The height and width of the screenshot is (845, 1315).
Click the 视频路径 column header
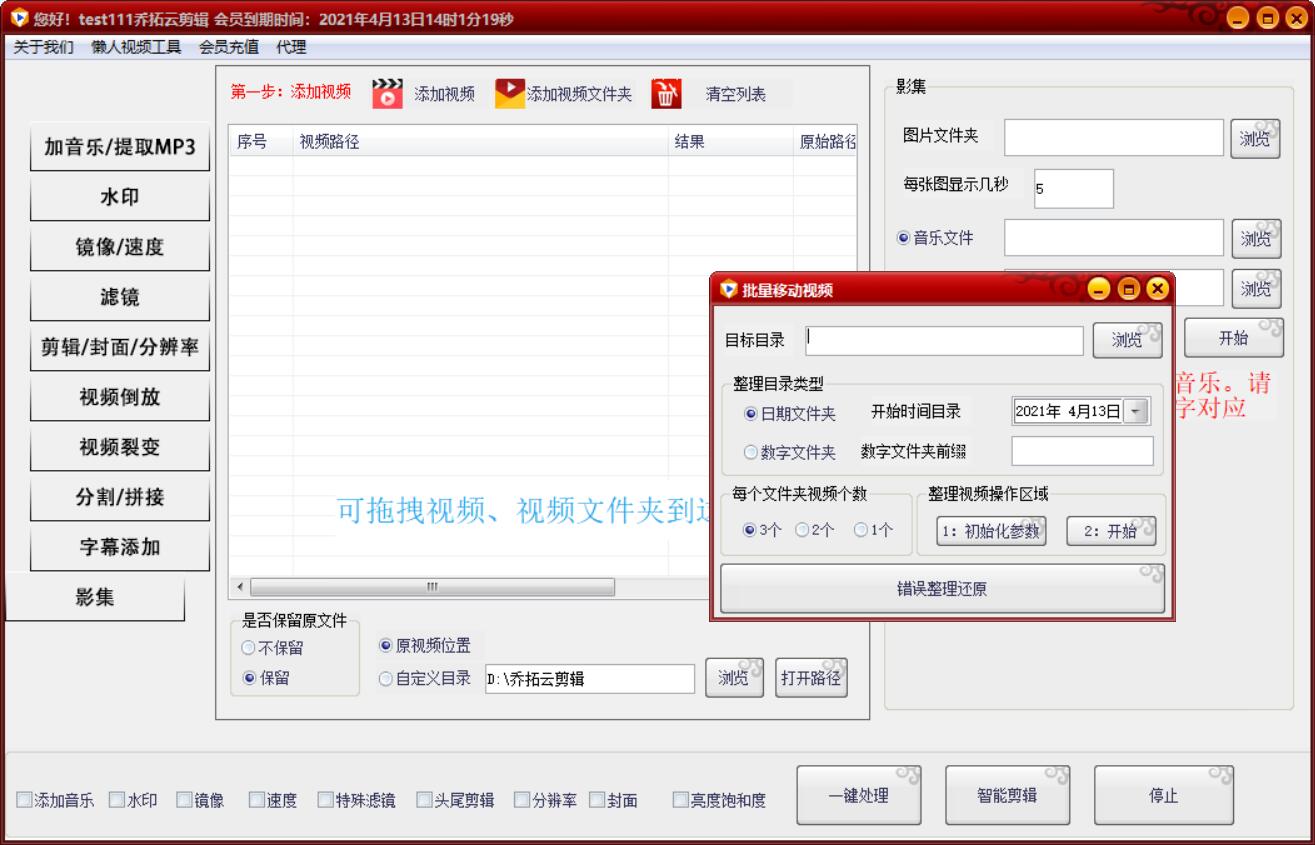click(480, 141)
